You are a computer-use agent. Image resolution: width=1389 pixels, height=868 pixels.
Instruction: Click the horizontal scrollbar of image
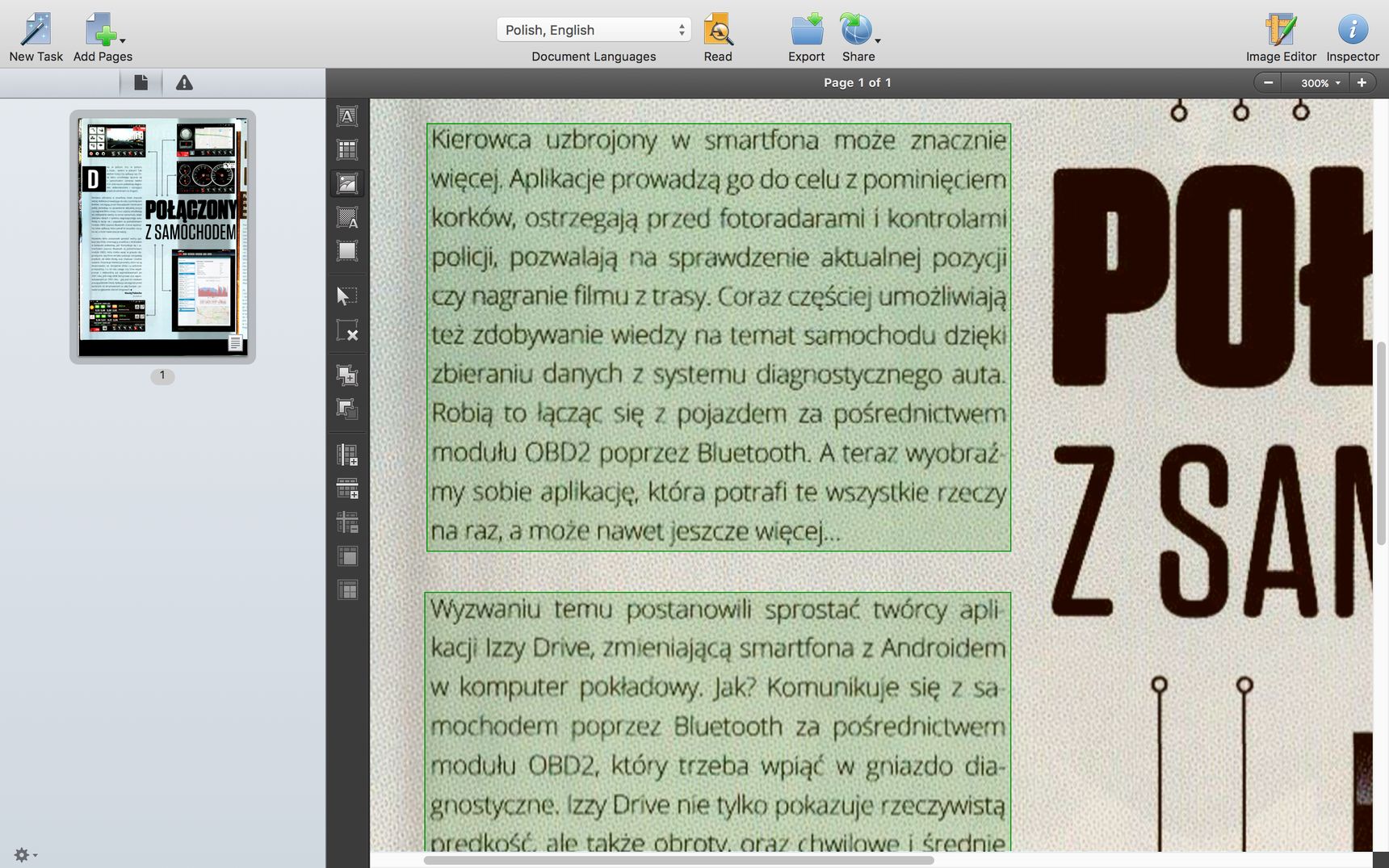tap(678, 860)
